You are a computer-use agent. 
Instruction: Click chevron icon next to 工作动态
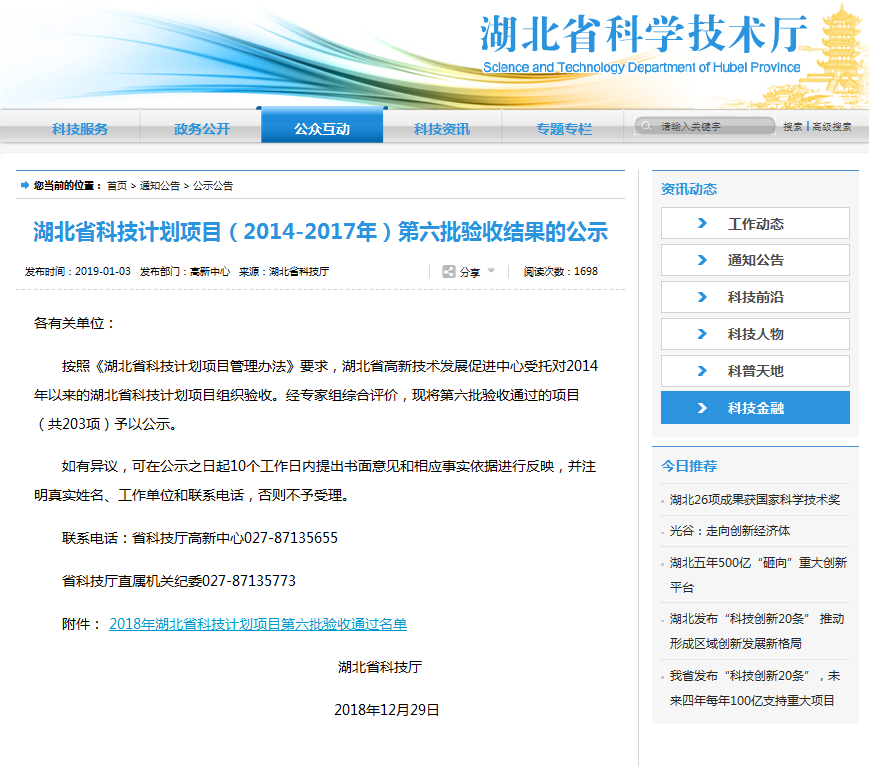(702, 224)
